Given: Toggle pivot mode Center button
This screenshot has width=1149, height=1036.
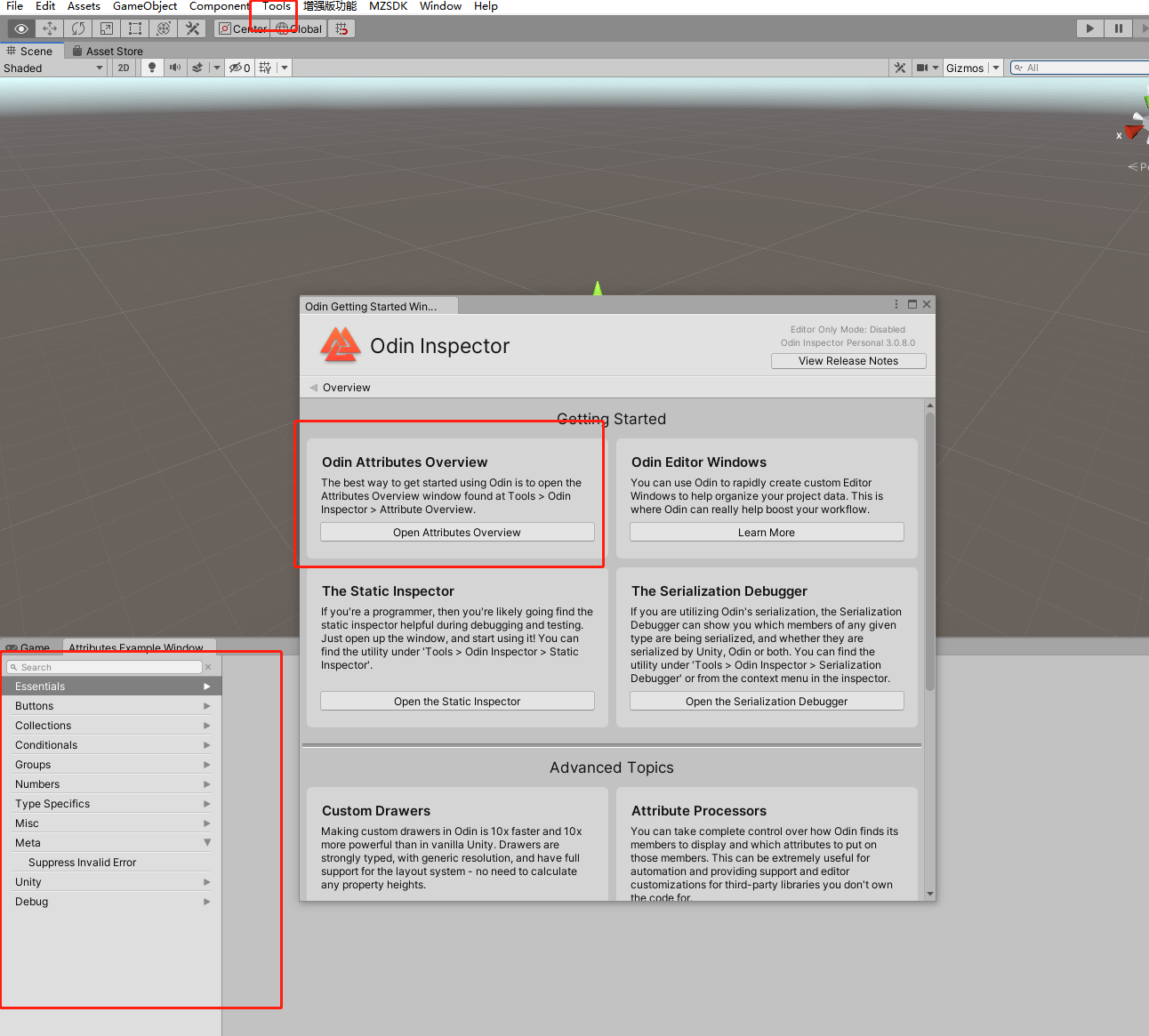Looking at the screenshot, I should click(244, 28).
